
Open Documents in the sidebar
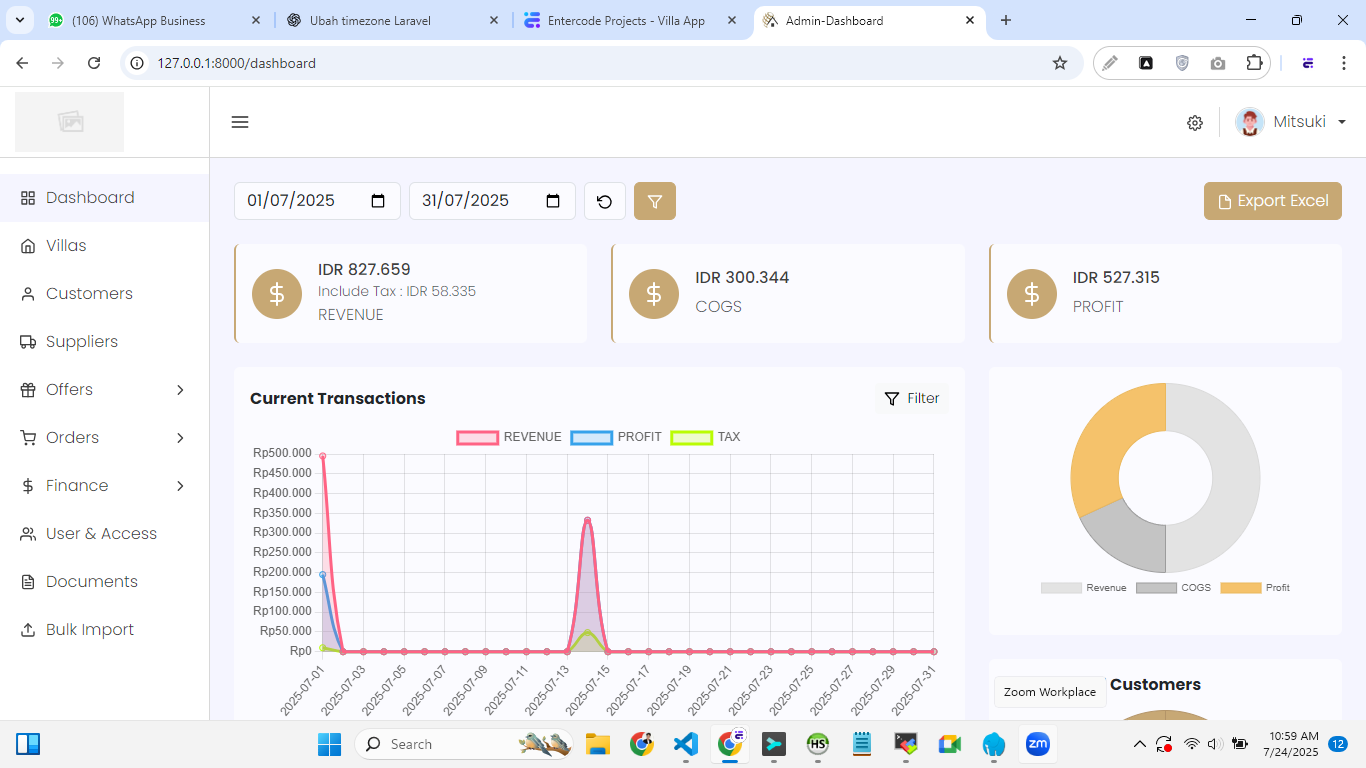(104, 582)
